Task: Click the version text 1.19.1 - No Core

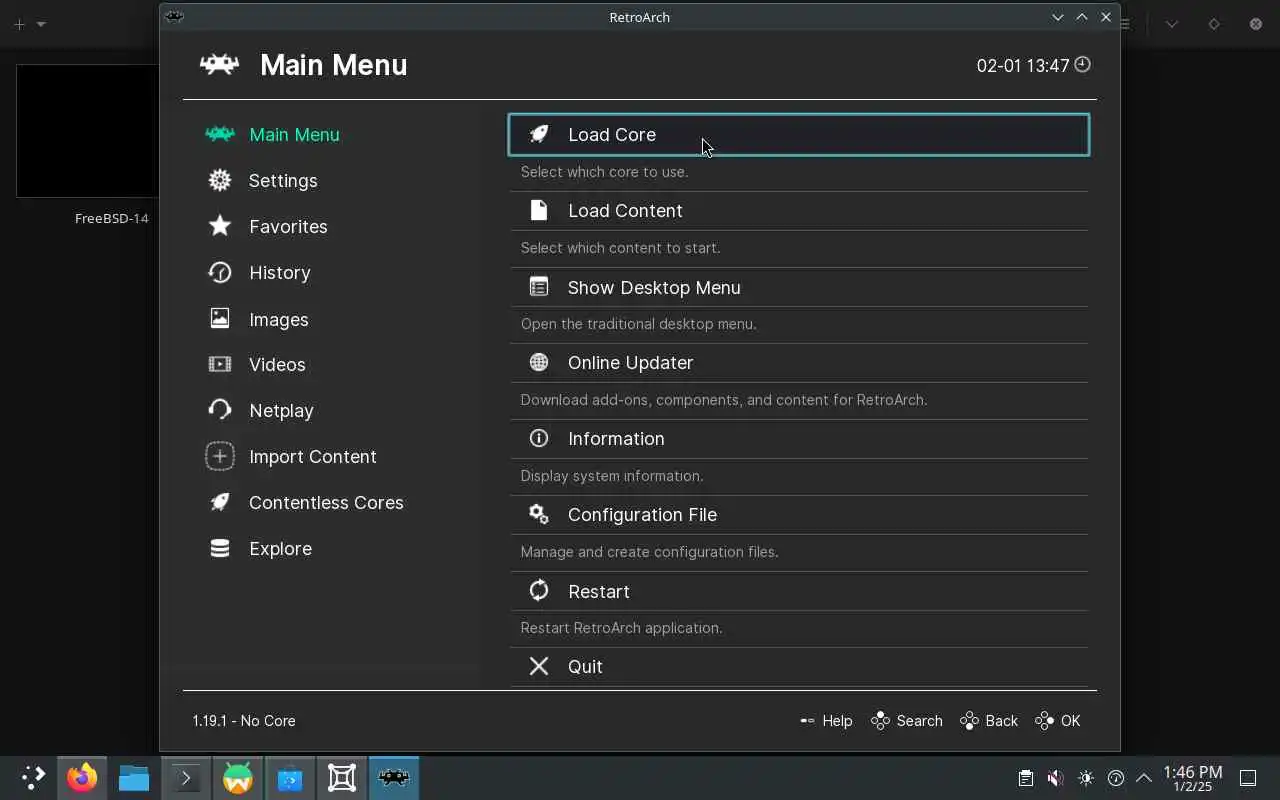Action: coord(244,721)
